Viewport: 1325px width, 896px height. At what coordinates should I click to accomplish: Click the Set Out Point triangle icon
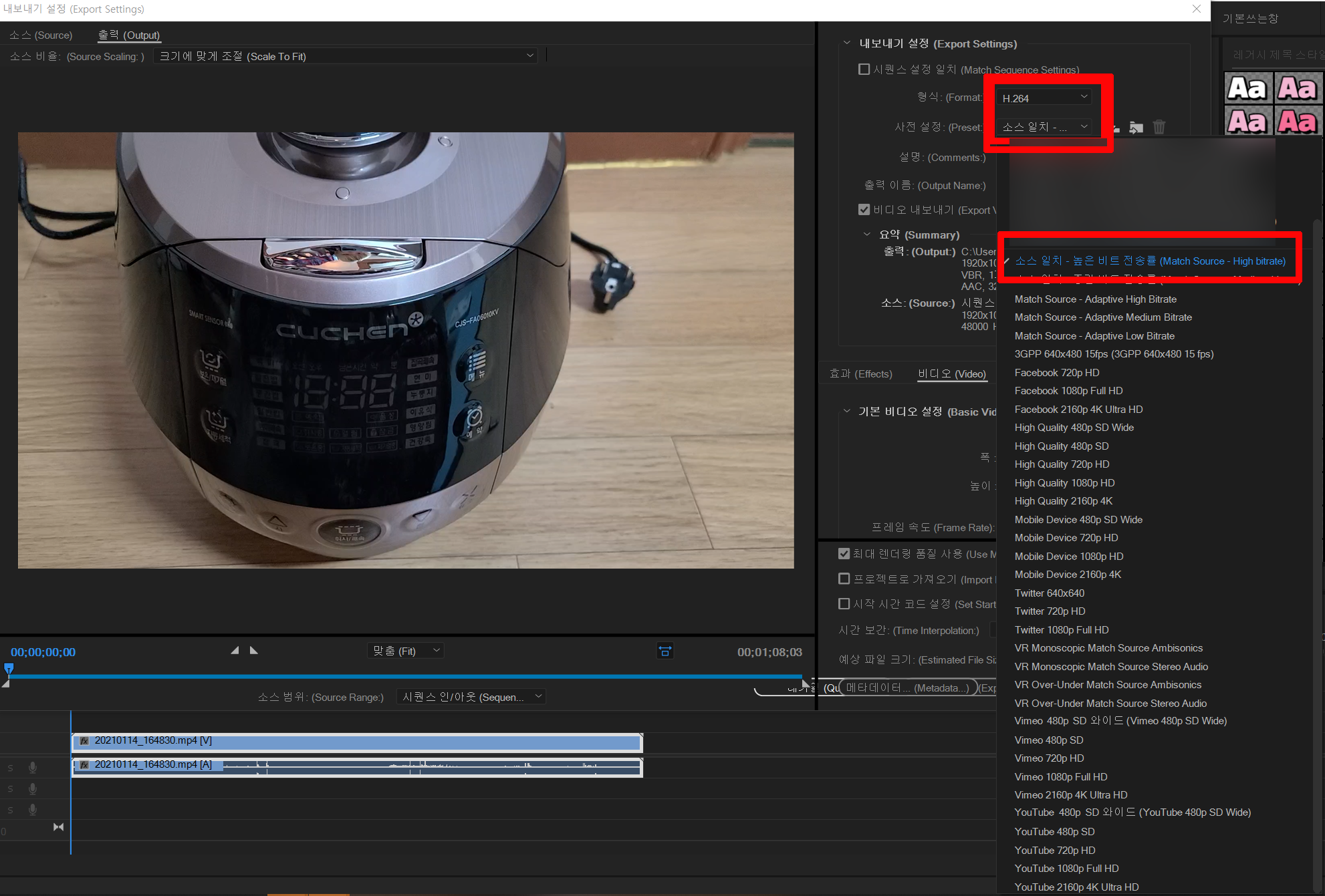coord(253,650)
